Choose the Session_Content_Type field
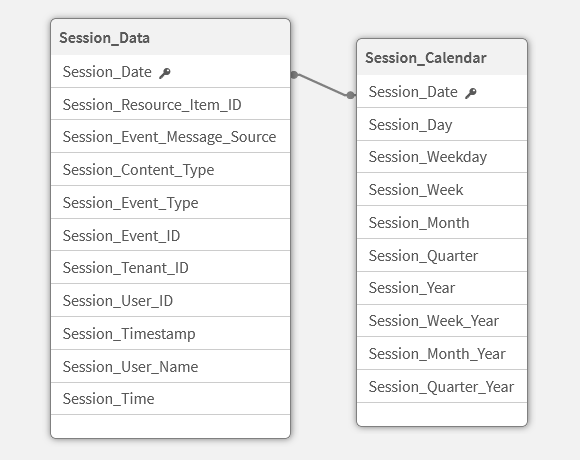The height and width of the screenshot is (460, 580). pos(171,169)
